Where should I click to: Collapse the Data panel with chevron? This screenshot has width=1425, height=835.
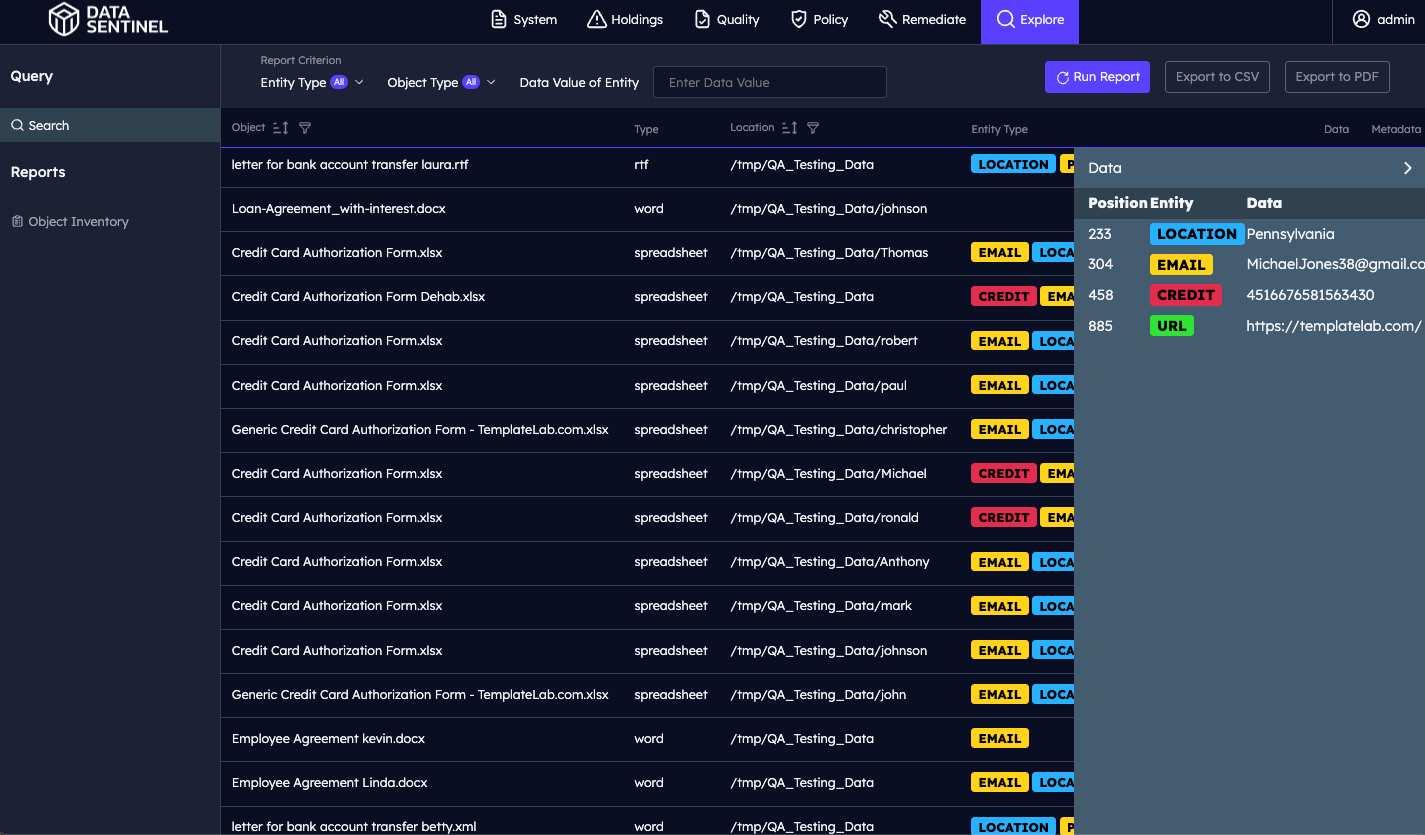(1407, 168)
